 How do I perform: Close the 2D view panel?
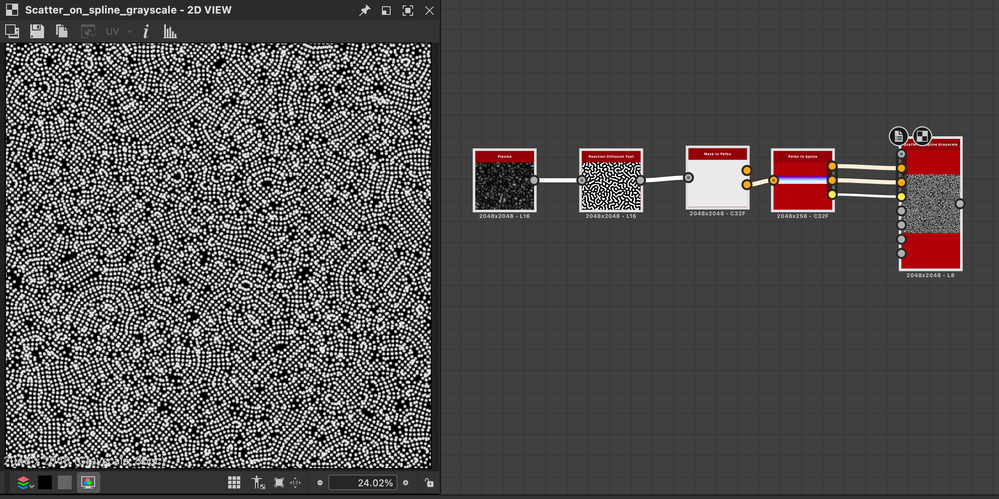pyautogui.click(x=429, y=10)
